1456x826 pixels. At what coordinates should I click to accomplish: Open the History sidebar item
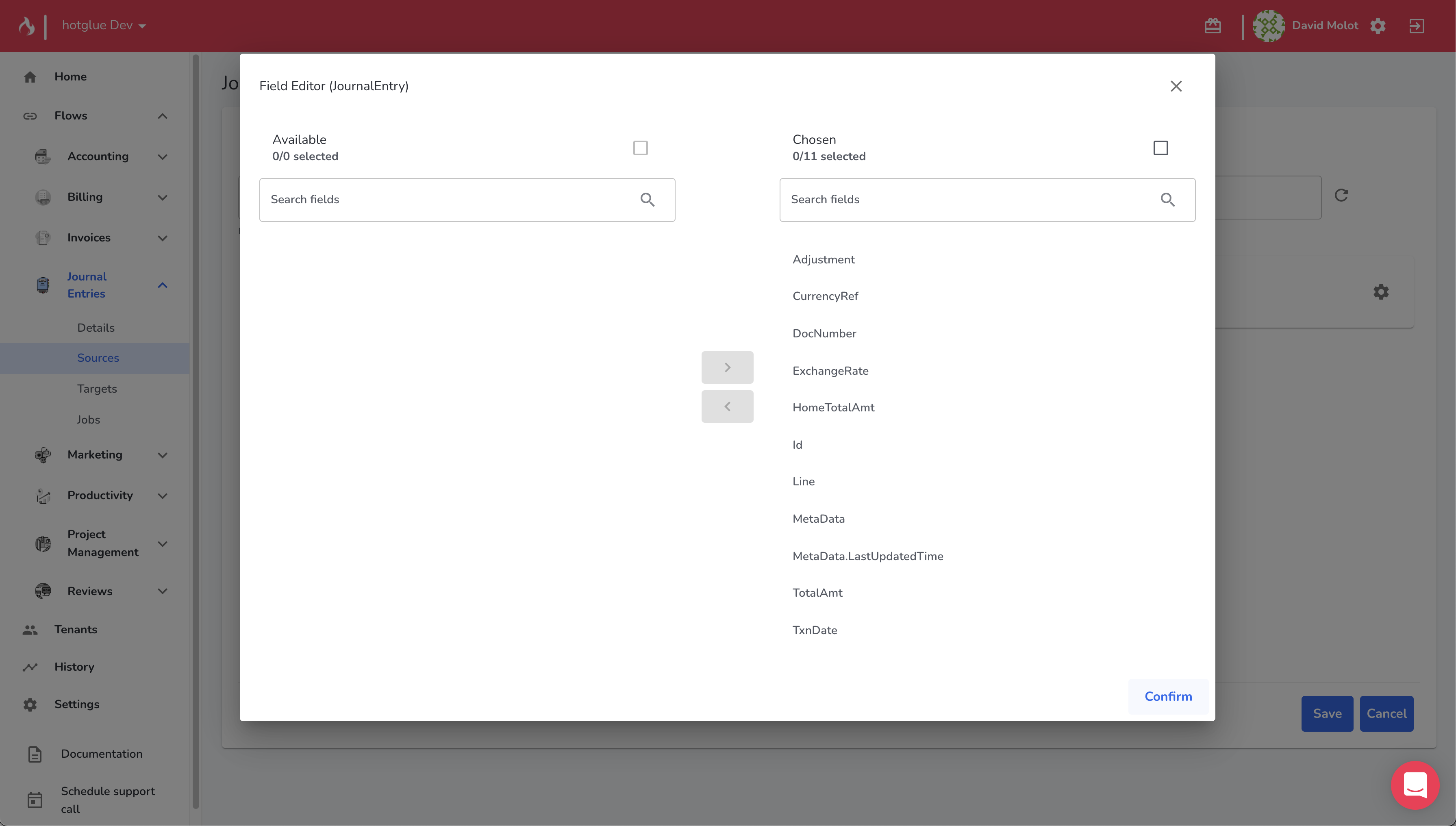74,667
